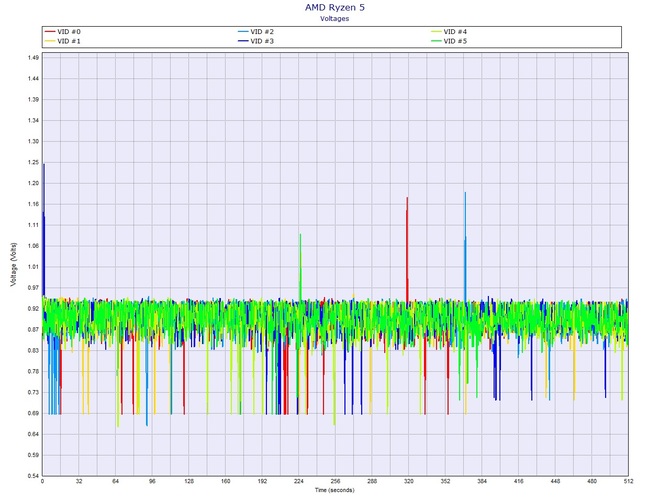Viewport: 670px width, 502px height.
Task: Click the Time (seconds) axis label
Action: [x=335, y=490]
